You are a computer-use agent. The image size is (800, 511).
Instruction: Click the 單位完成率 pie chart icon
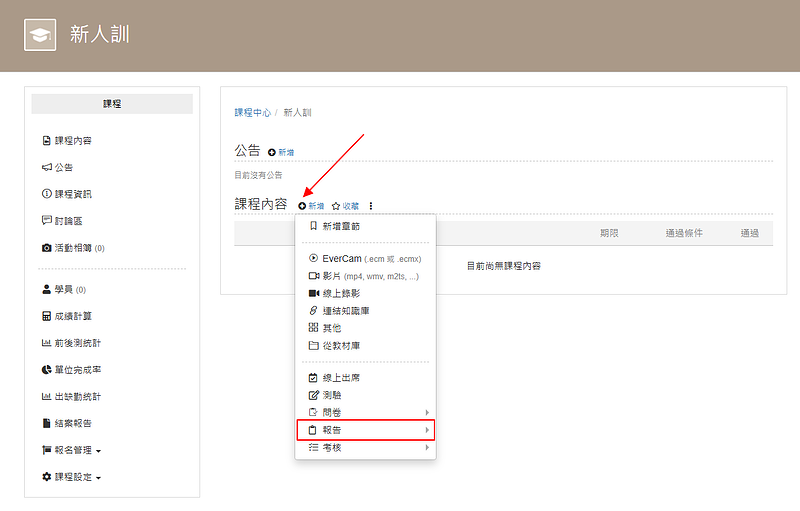pyautogui.click(x=46, y=370)
